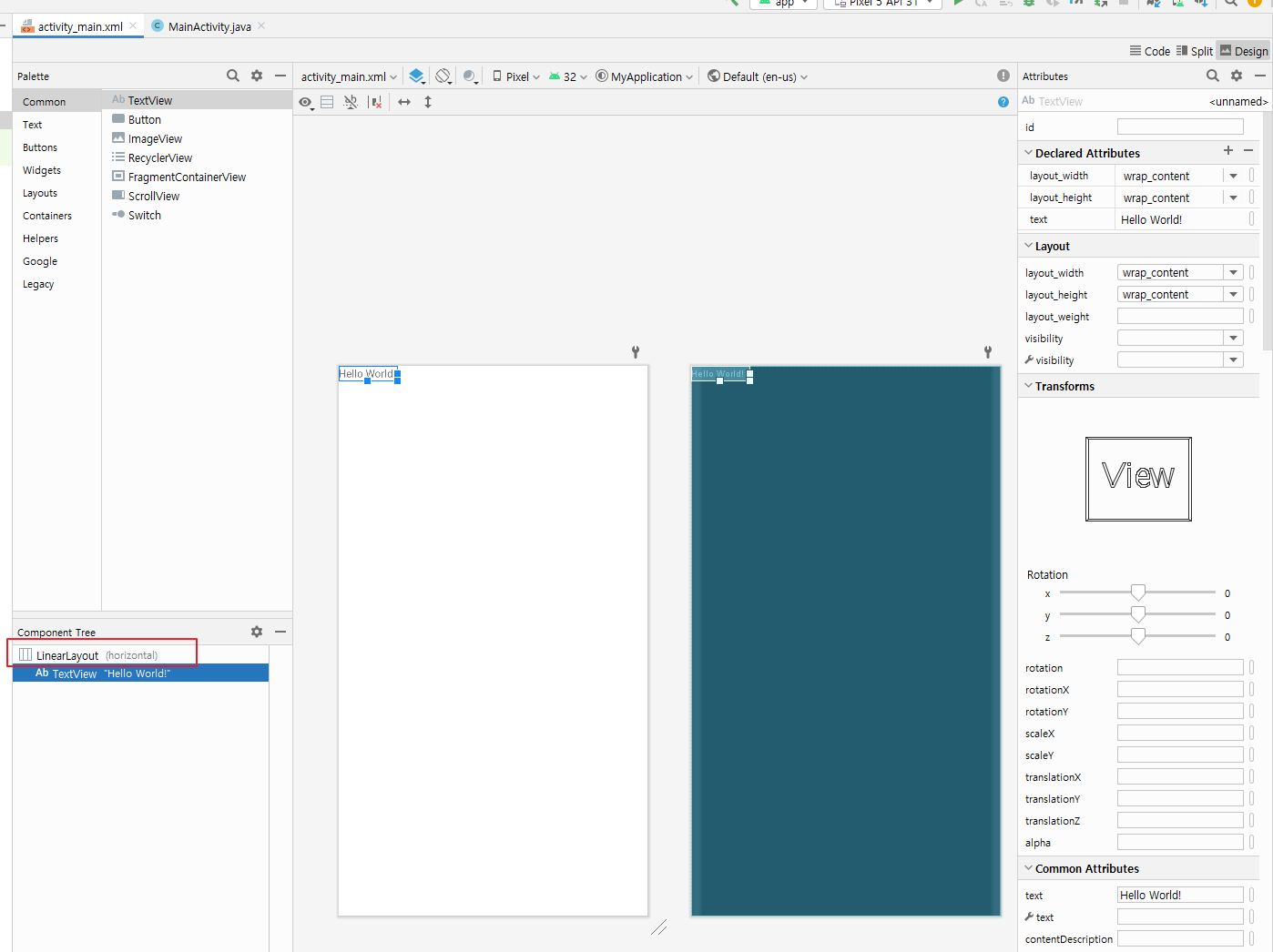The width and height of the screenshot is (1273, 952).
Task: Click wrench icon above the blueprint preview
Action: (x=988, y=351)
